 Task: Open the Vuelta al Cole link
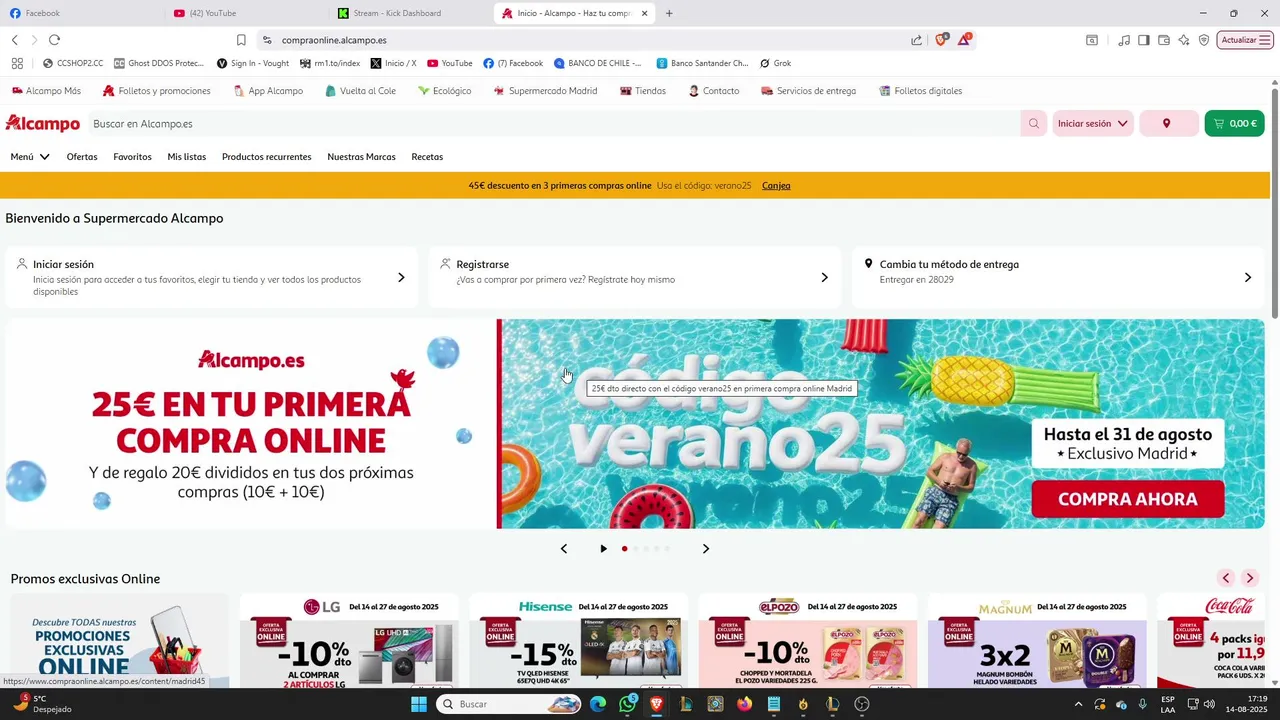click(x=360, y=91)
